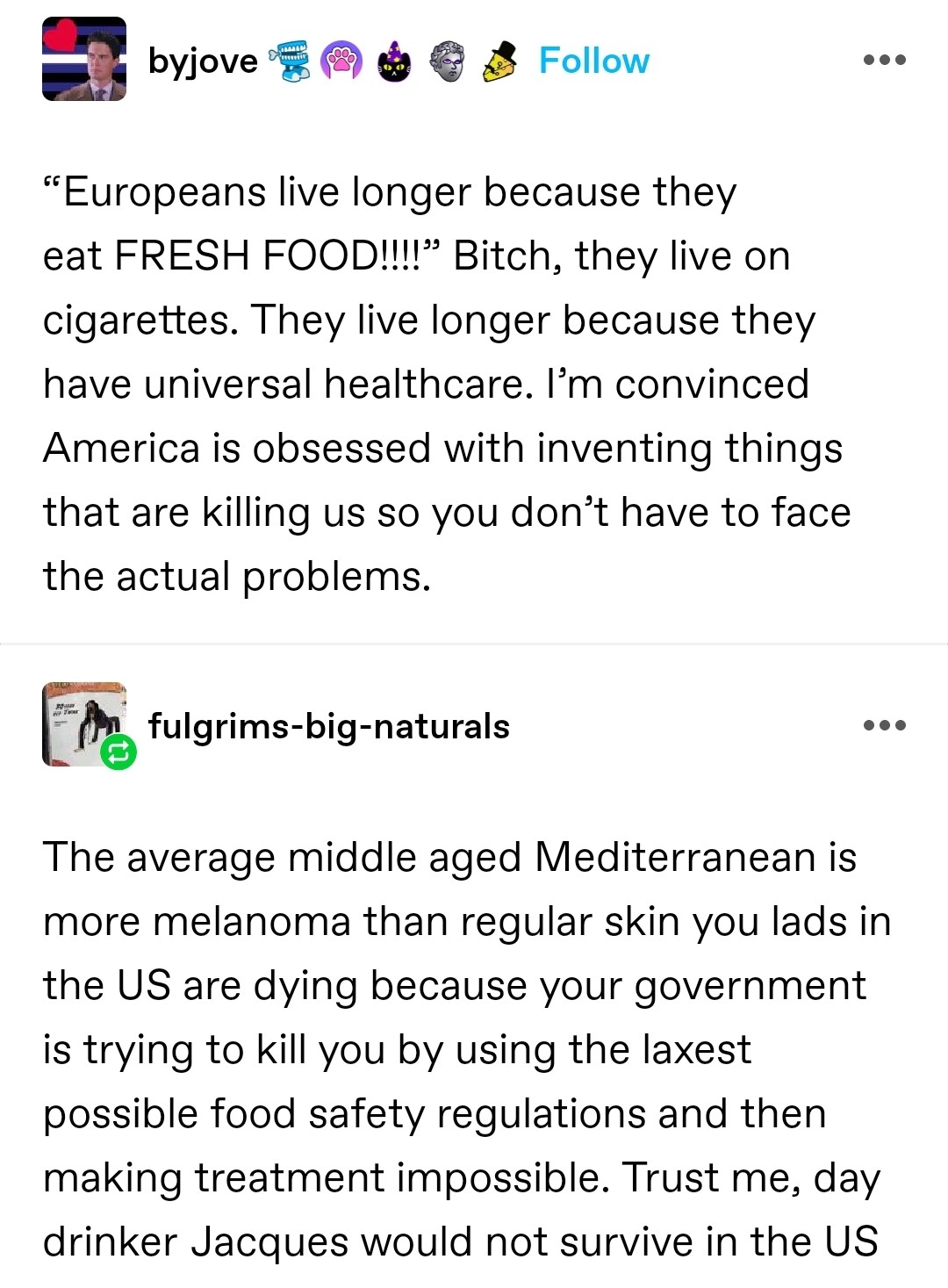Click the line "the actual problems."
The image size is (948, 1288).
click(x=237, y=577)
